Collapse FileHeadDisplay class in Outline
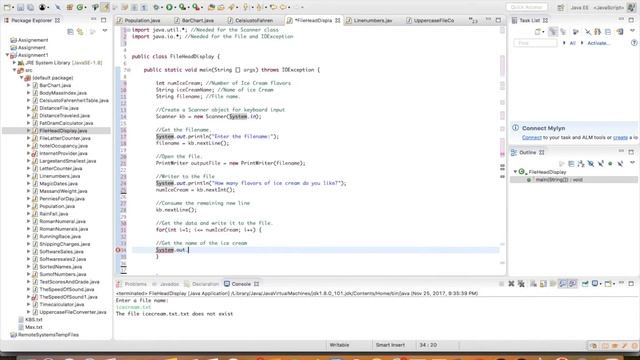The width and height of the screenshot is (640, 360). click(x=515, y=172)
